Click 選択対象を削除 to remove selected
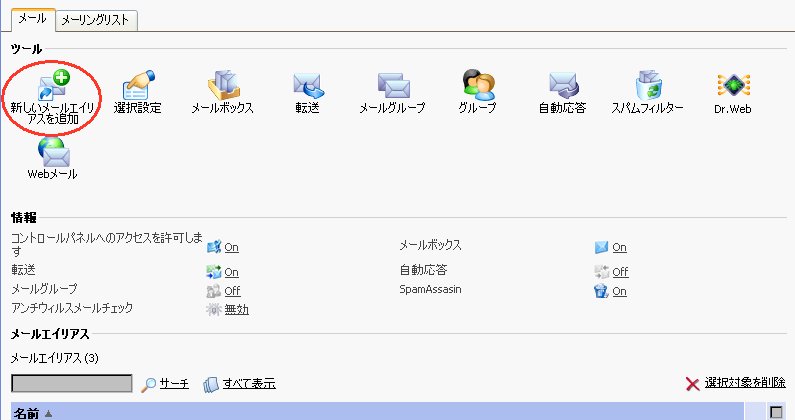This screenshot has width=795, height=420. pyautogui.click(x=744, y=384)
